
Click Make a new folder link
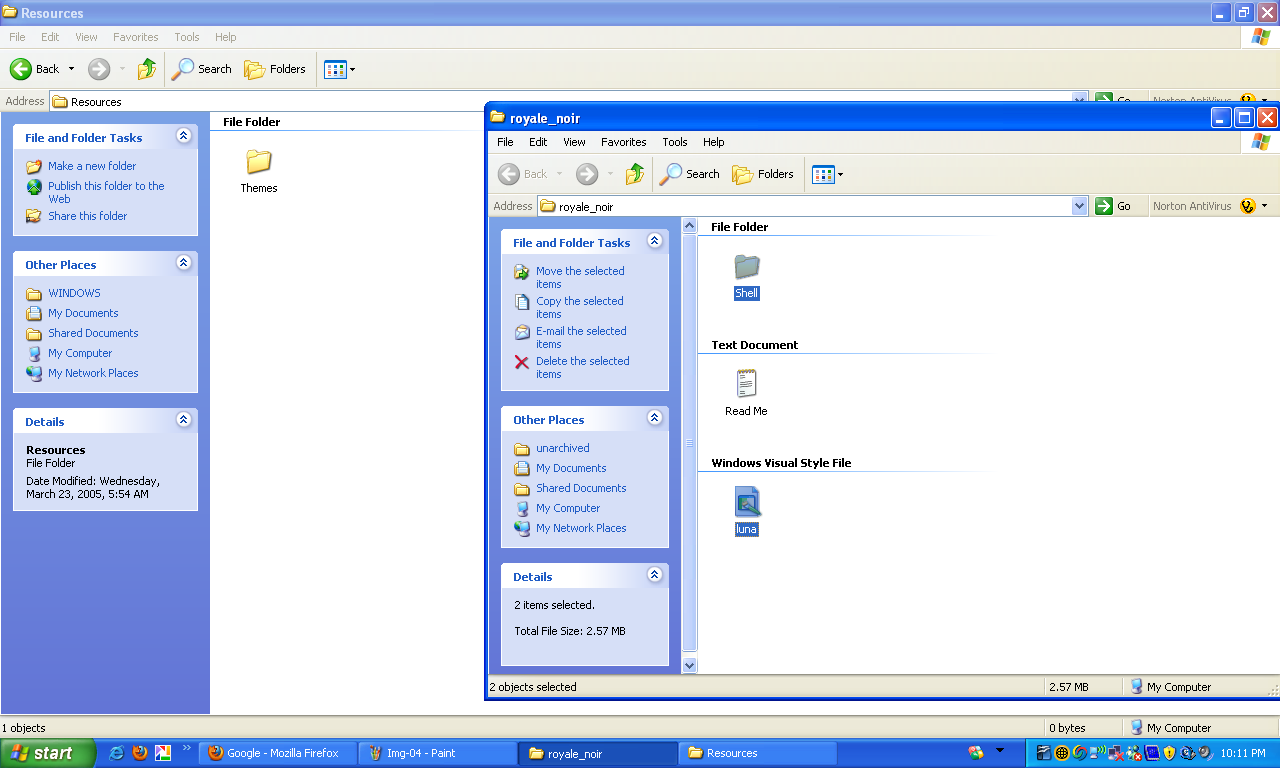click(92, 166)
